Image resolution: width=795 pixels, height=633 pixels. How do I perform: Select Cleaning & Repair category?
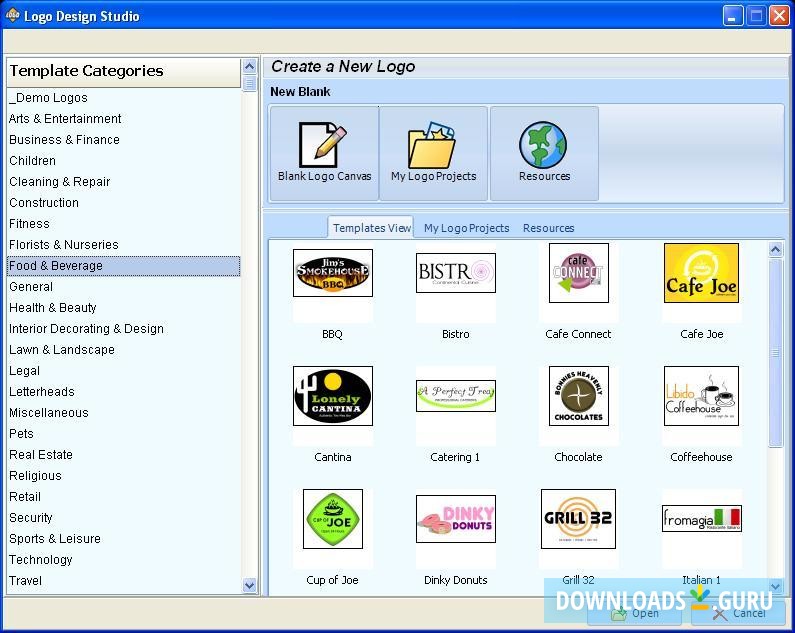123,182
